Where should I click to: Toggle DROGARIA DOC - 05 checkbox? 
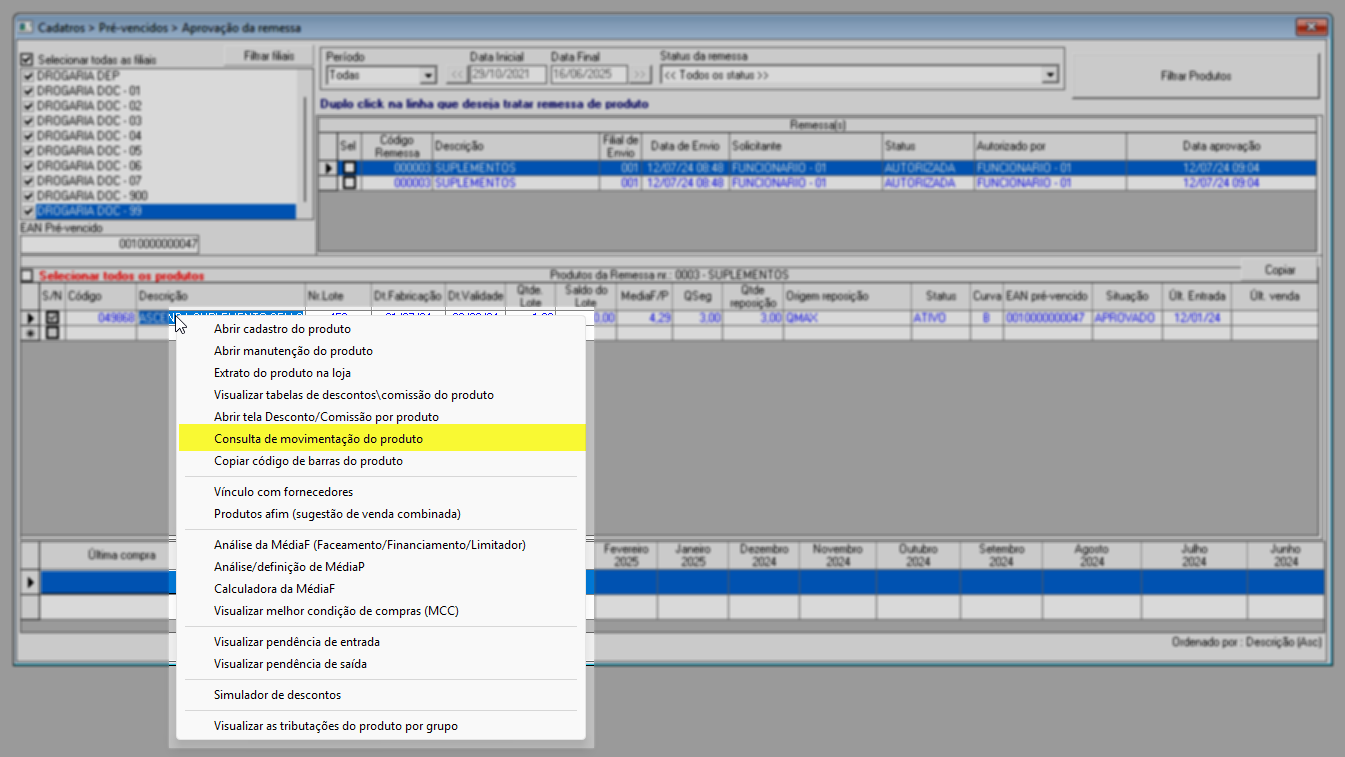[x=27, y=151]
